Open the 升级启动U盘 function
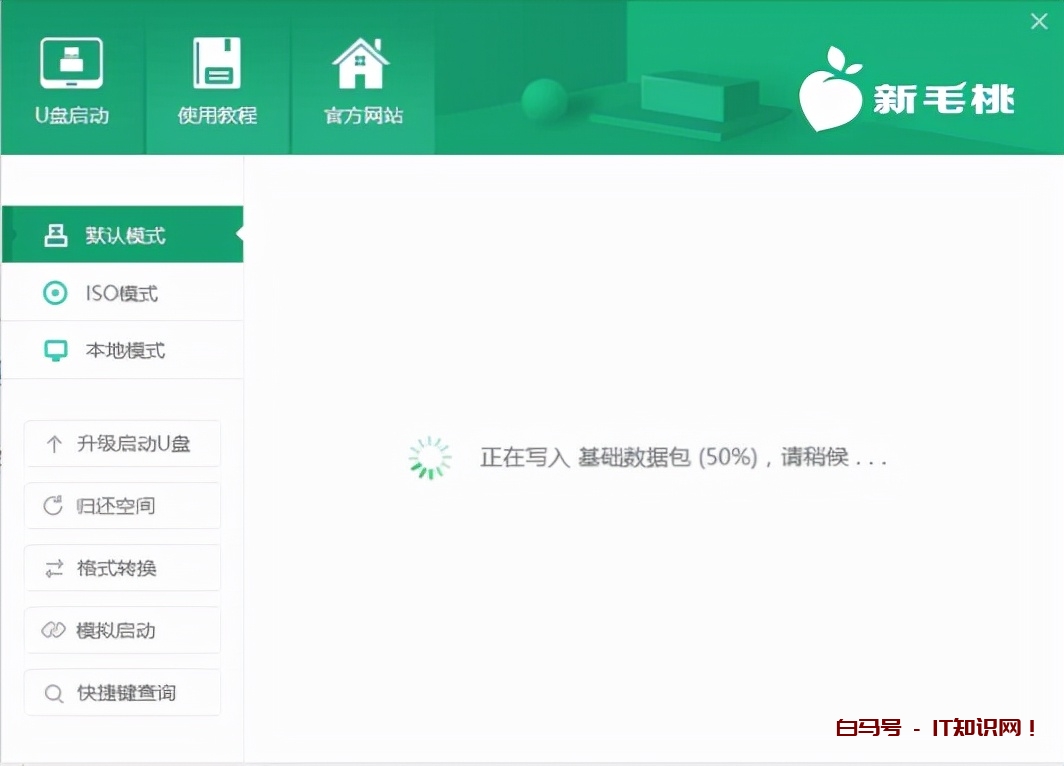 [x=120, y=443]
